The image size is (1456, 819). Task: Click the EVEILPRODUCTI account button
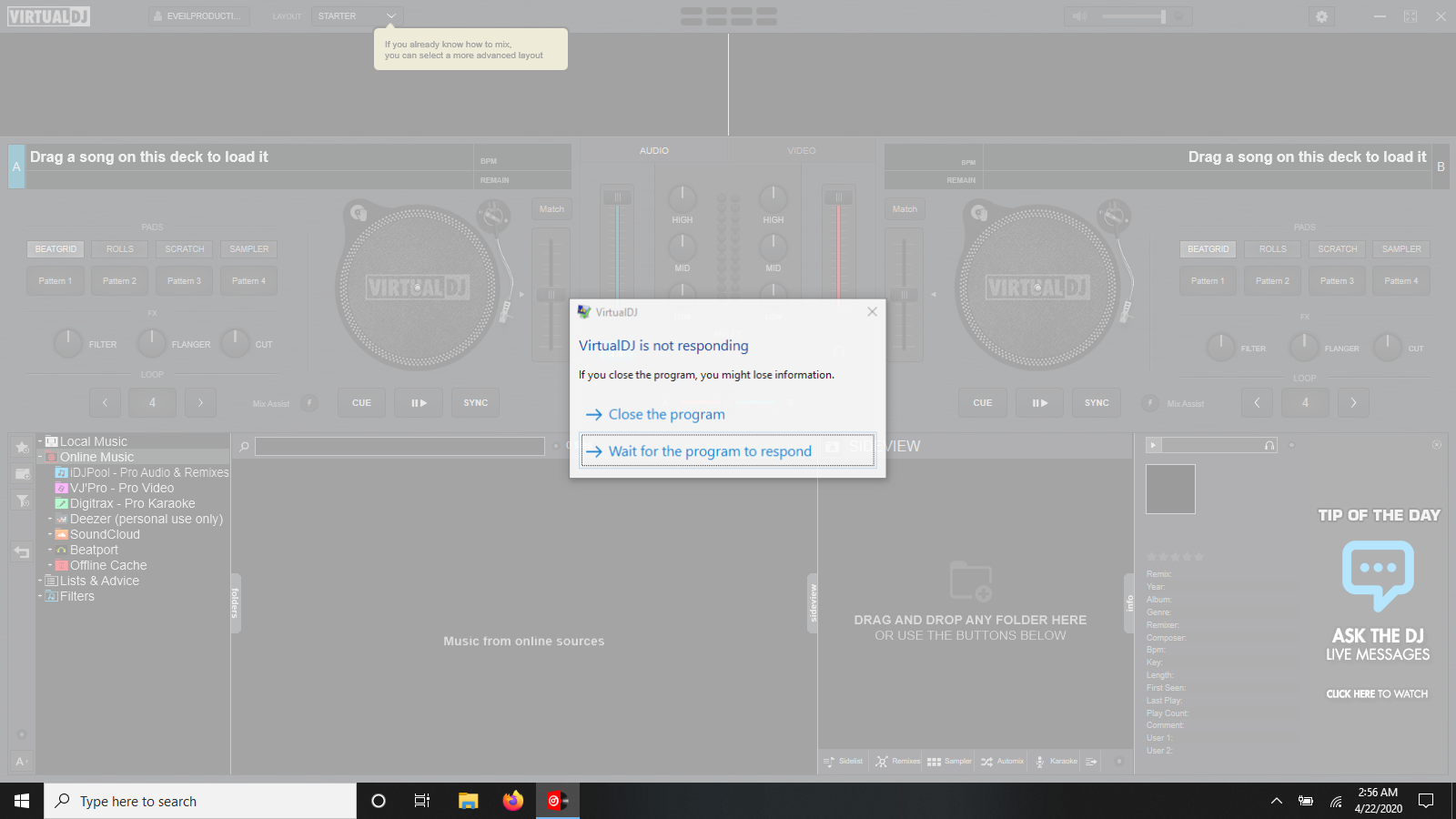tap(197, 16)
